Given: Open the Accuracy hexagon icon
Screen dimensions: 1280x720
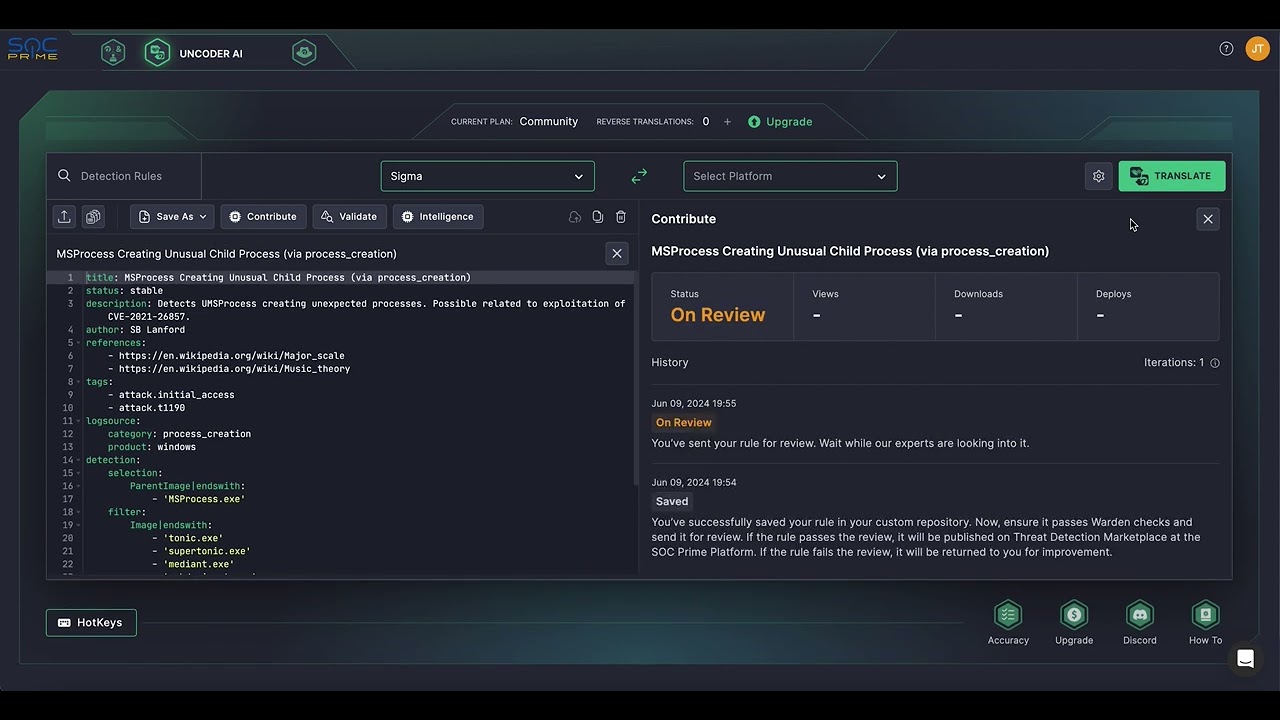Looking at the screenshot, I should pos(1008,615).
